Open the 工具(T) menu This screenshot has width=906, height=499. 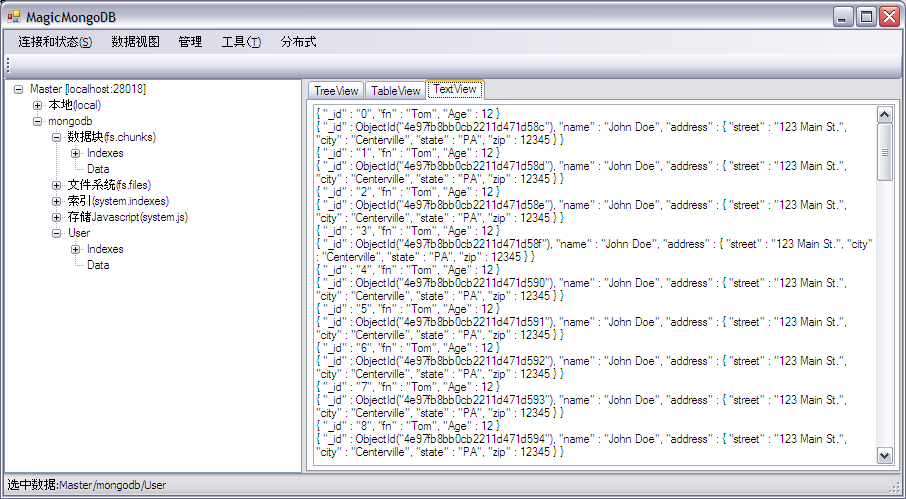(241, 42)
